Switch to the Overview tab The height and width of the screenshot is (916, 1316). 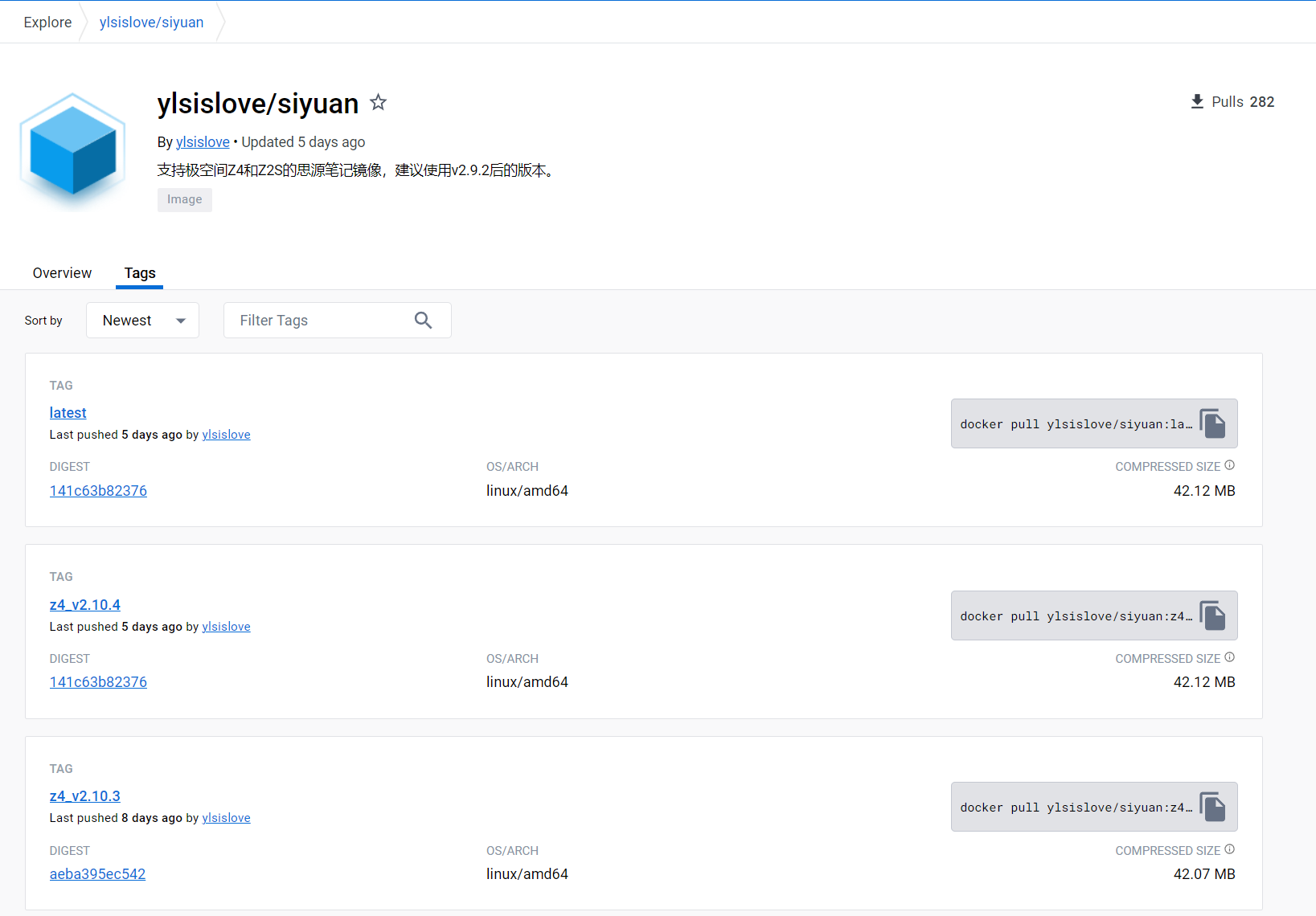[62, 273]
